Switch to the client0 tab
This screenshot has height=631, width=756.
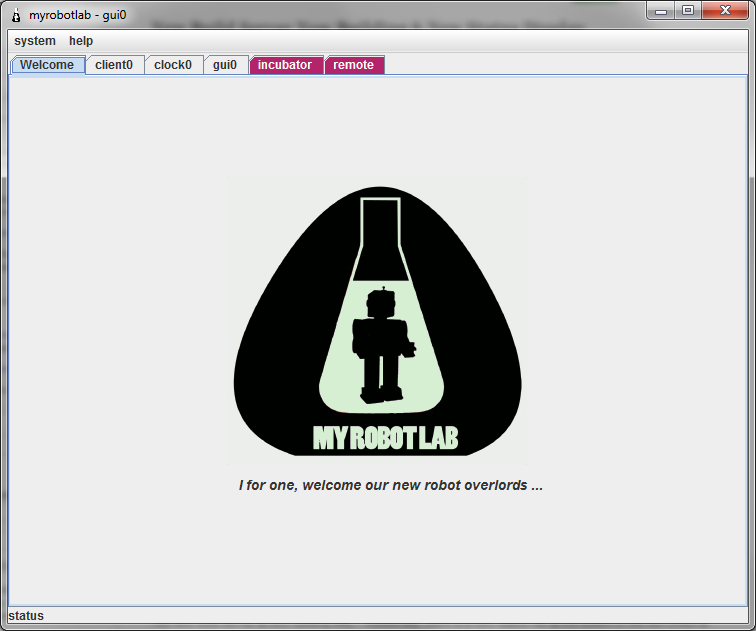(x=114, y=65)
